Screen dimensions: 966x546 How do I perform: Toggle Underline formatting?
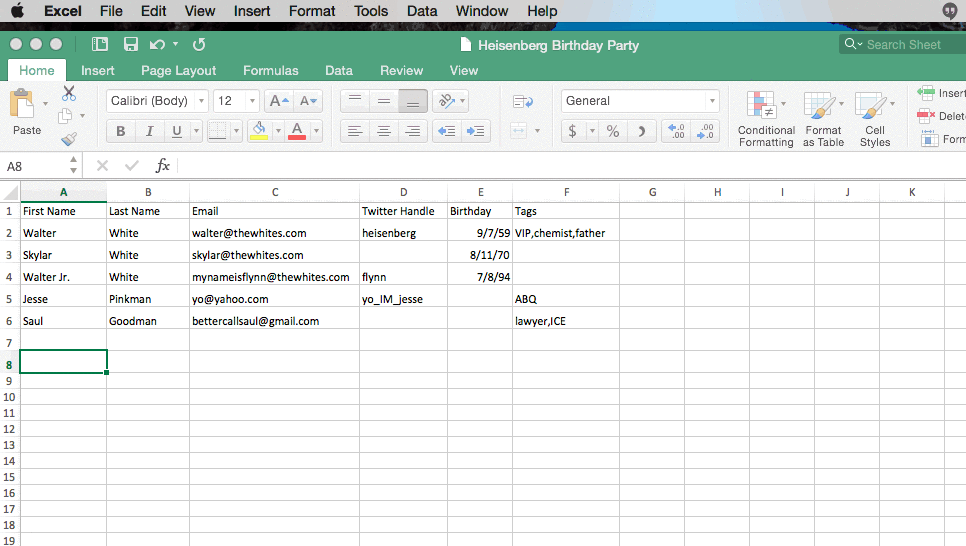click(x=177, y=131)
